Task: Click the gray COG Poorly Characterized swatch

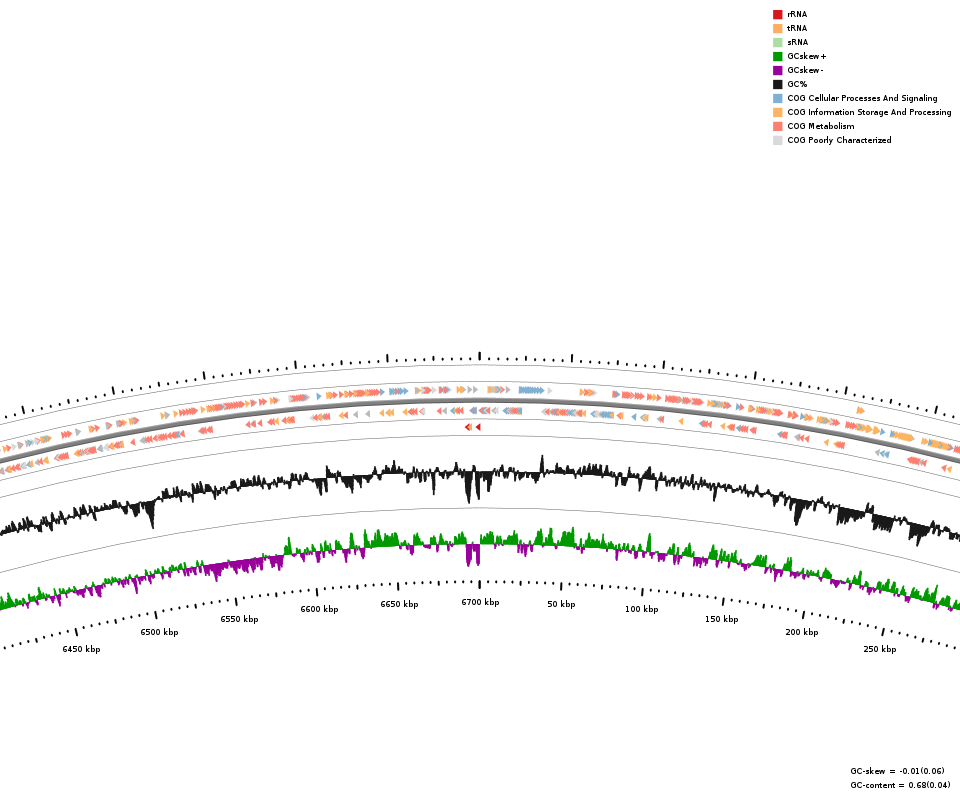Action: click(x=777, y=141)
